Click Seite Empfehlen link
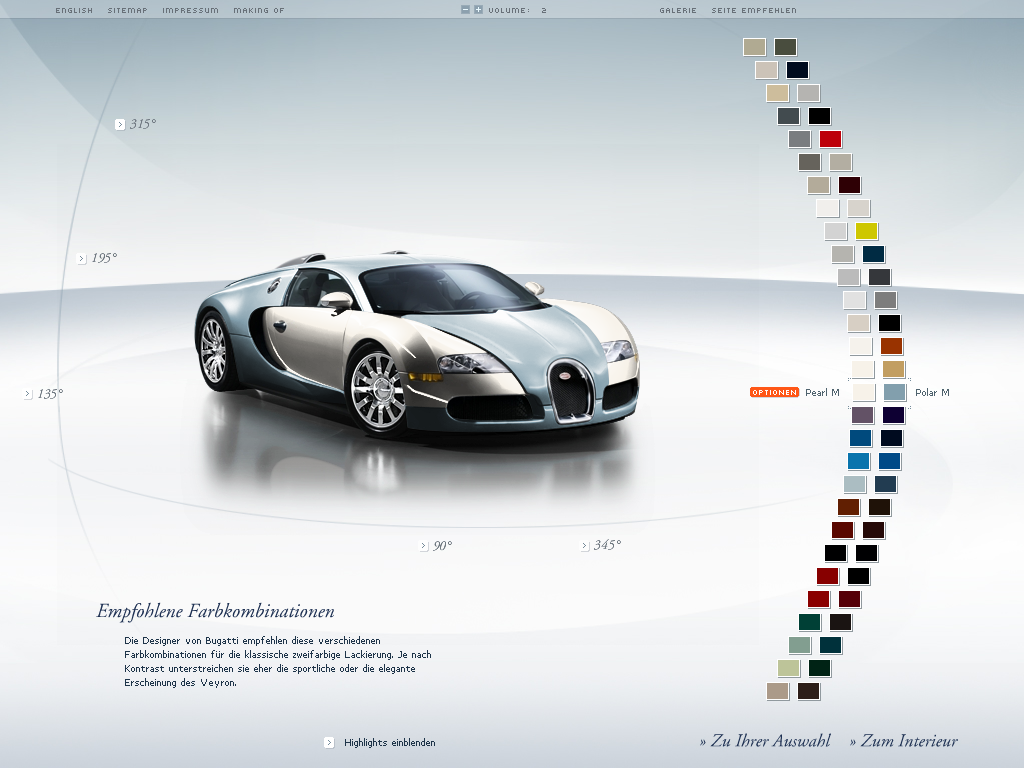Screen dimensions: 1024x768 [x=754, y=10]
